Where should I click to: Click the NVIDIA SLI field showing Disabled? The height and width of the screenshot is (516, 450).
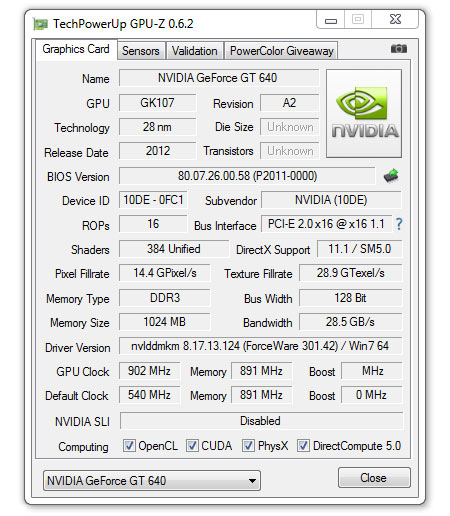[x=261, y=421]
